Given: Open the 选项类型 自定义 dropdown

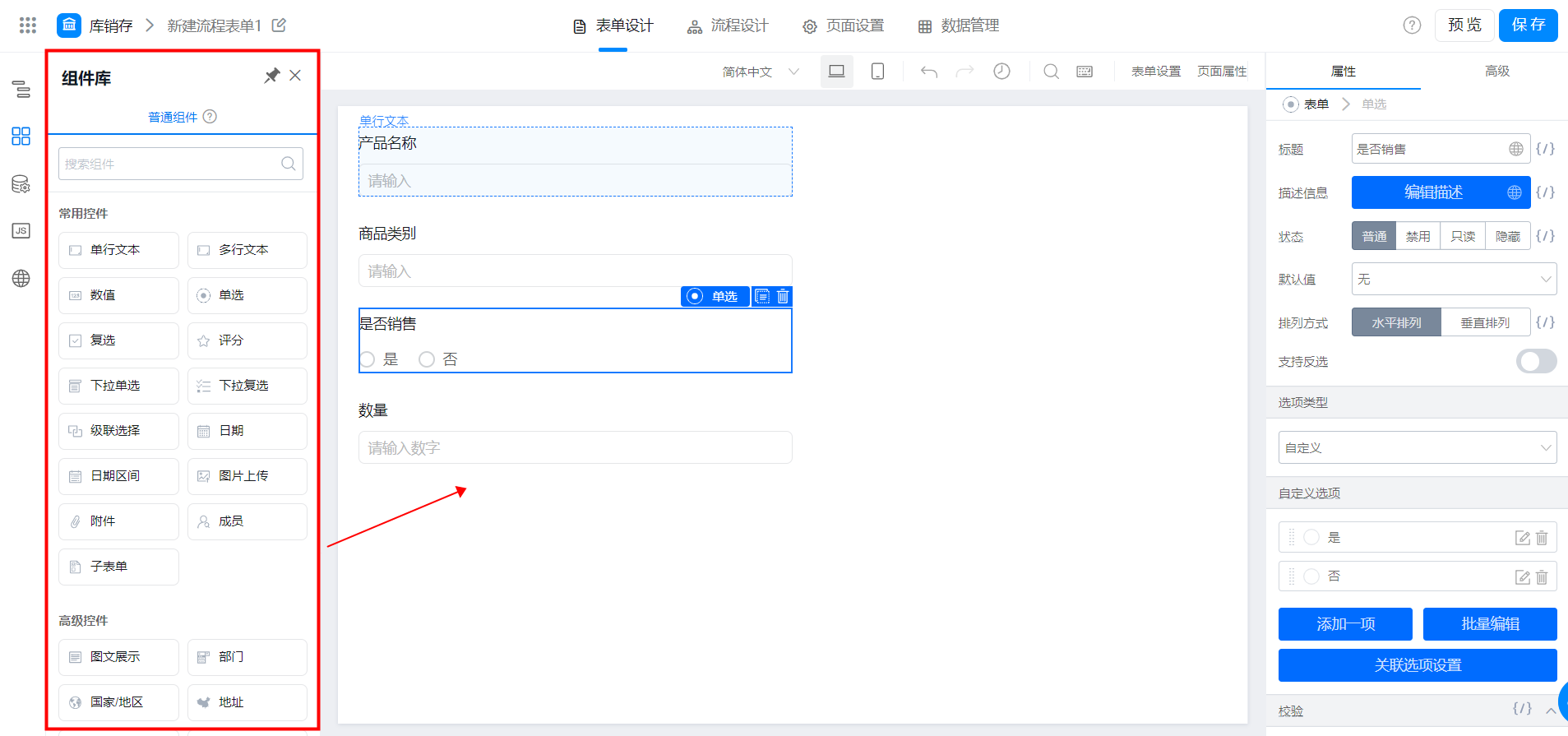Looking at the screenshot, I should [1418, 447].
